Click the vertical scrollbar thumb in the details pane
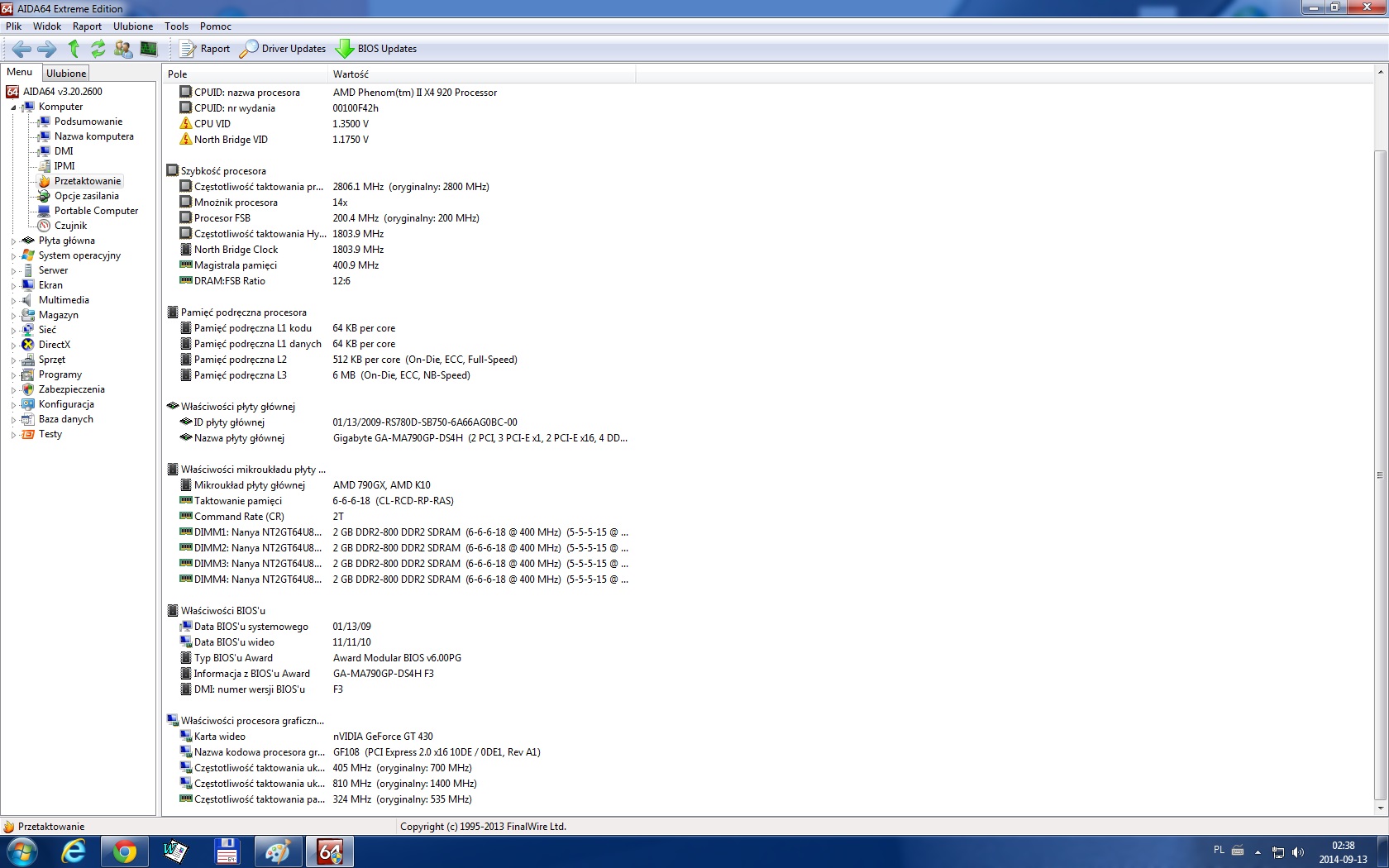This screenshot has width=1389, height=868. (1380, 475)
